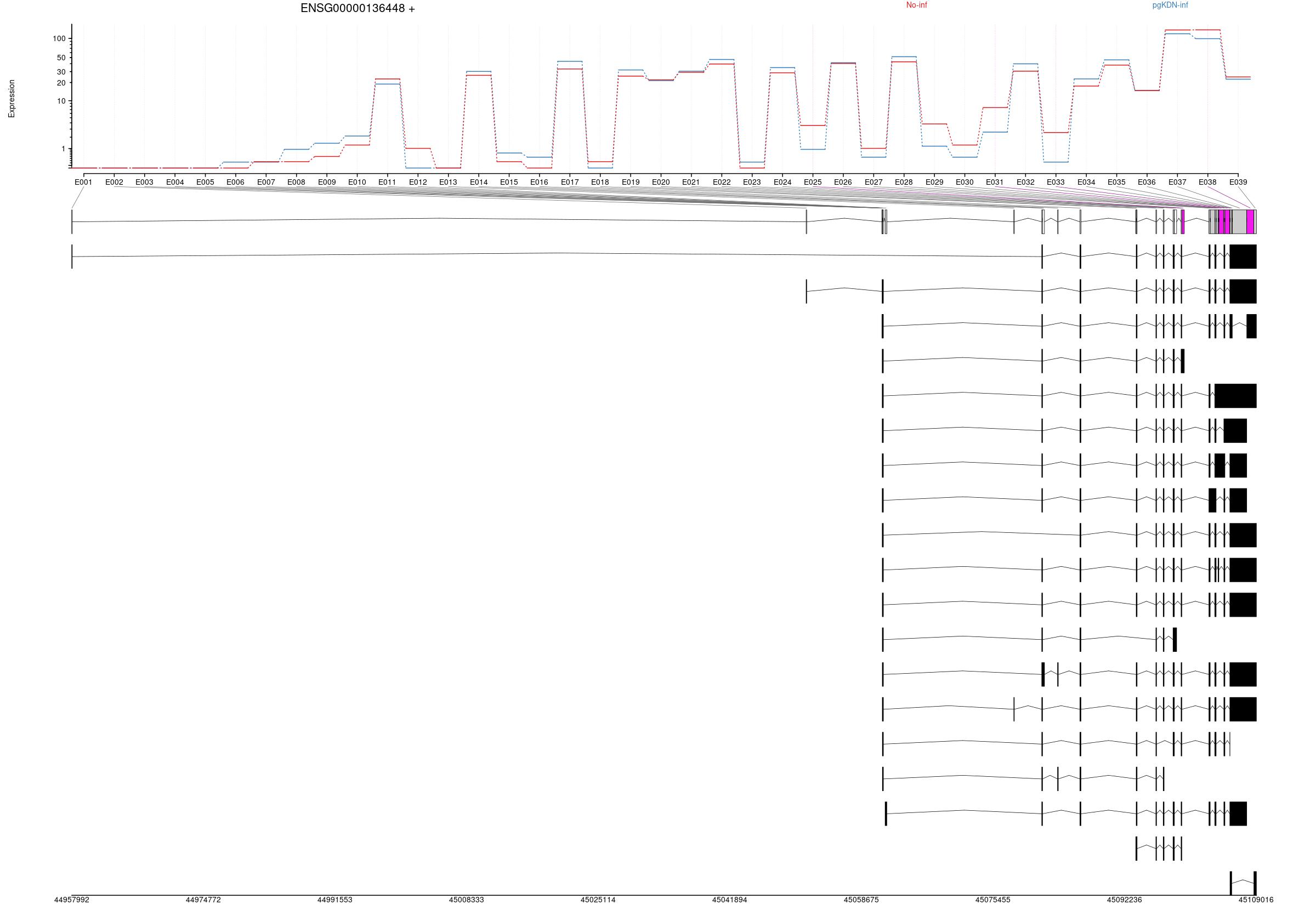Click exon label E006

pos(235,183)
